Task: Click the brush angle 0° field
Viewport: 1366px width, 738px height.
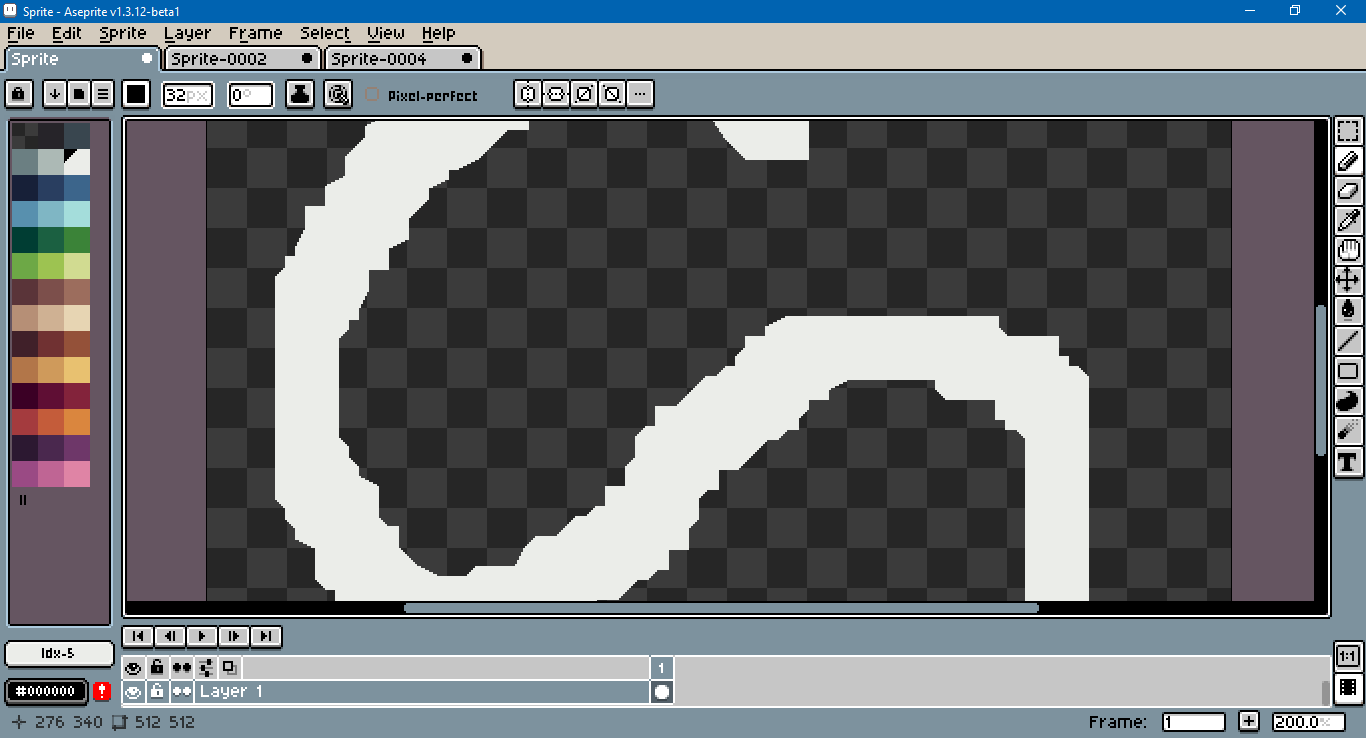Action: pyautogui.click(x=251, y=95)
